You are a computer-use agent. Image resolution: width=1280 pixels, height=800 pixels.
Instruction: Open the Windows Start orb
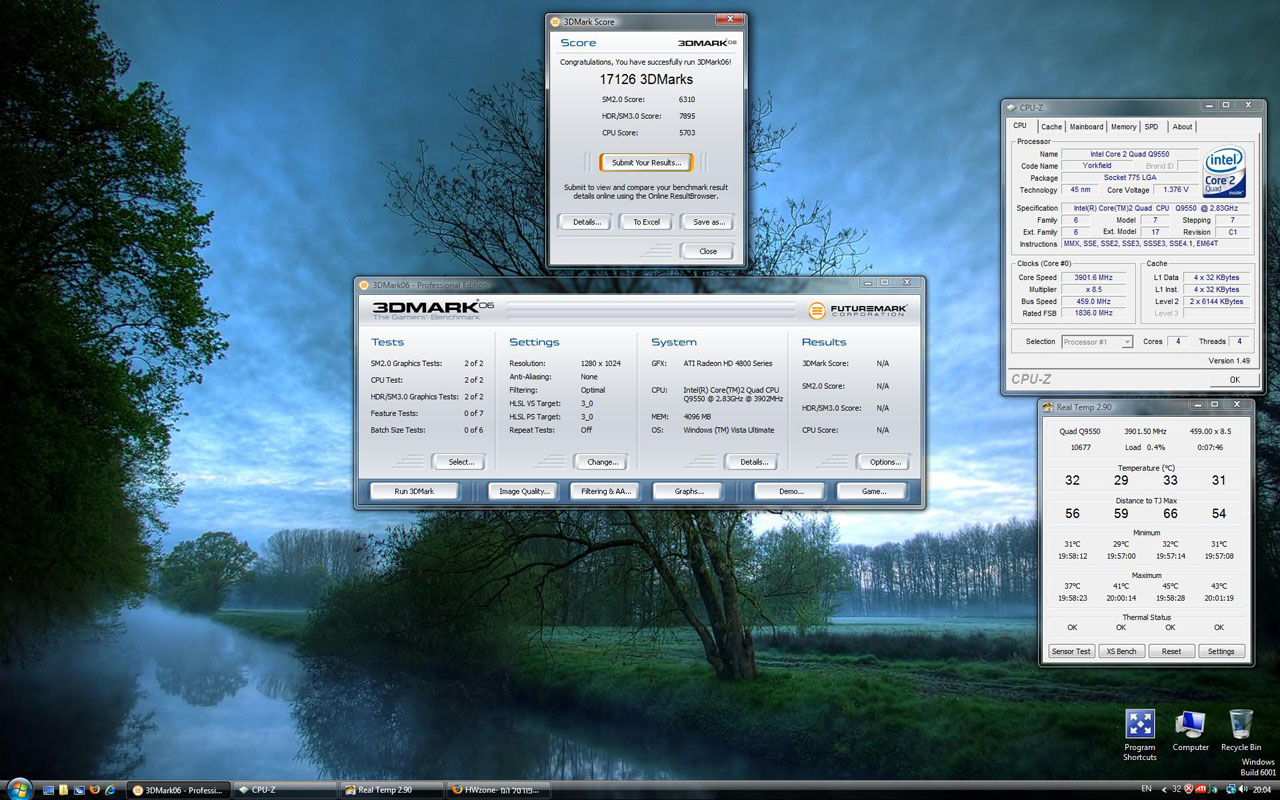pyautogui.click(x=20, y=789)
